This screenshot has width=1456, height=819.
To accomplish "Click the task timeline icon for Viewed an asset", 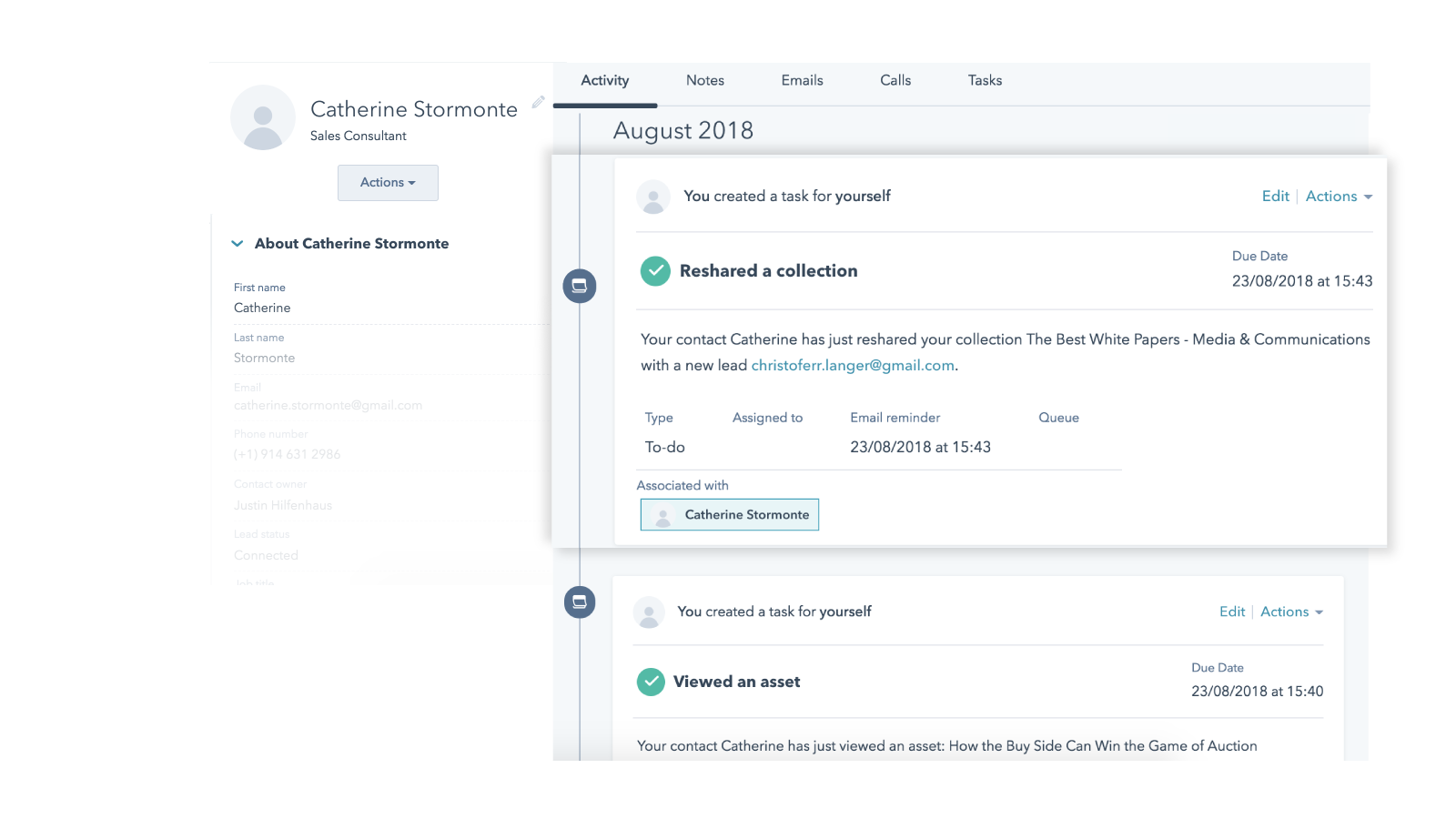I will point(580,602).
